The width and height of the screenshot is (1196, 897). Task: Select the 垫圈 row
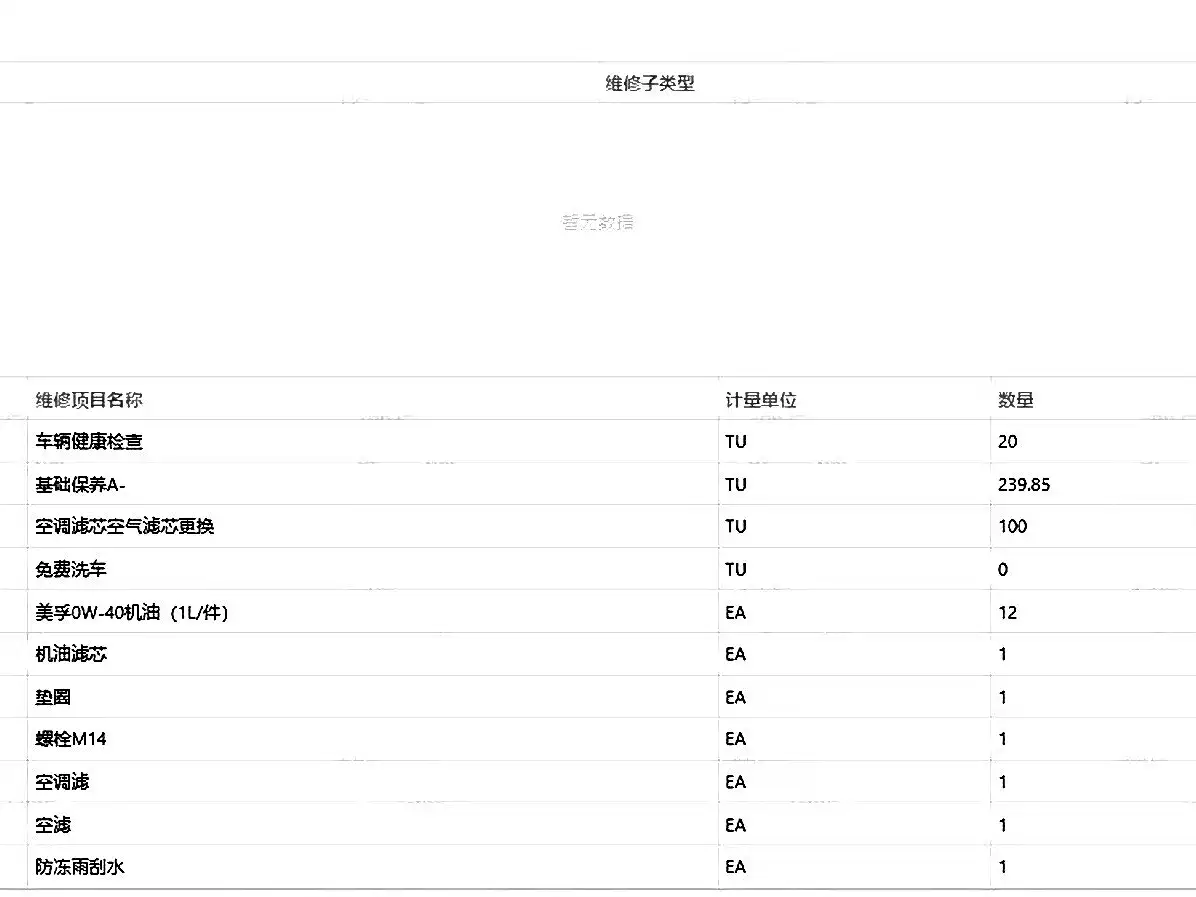coord(598,696)
